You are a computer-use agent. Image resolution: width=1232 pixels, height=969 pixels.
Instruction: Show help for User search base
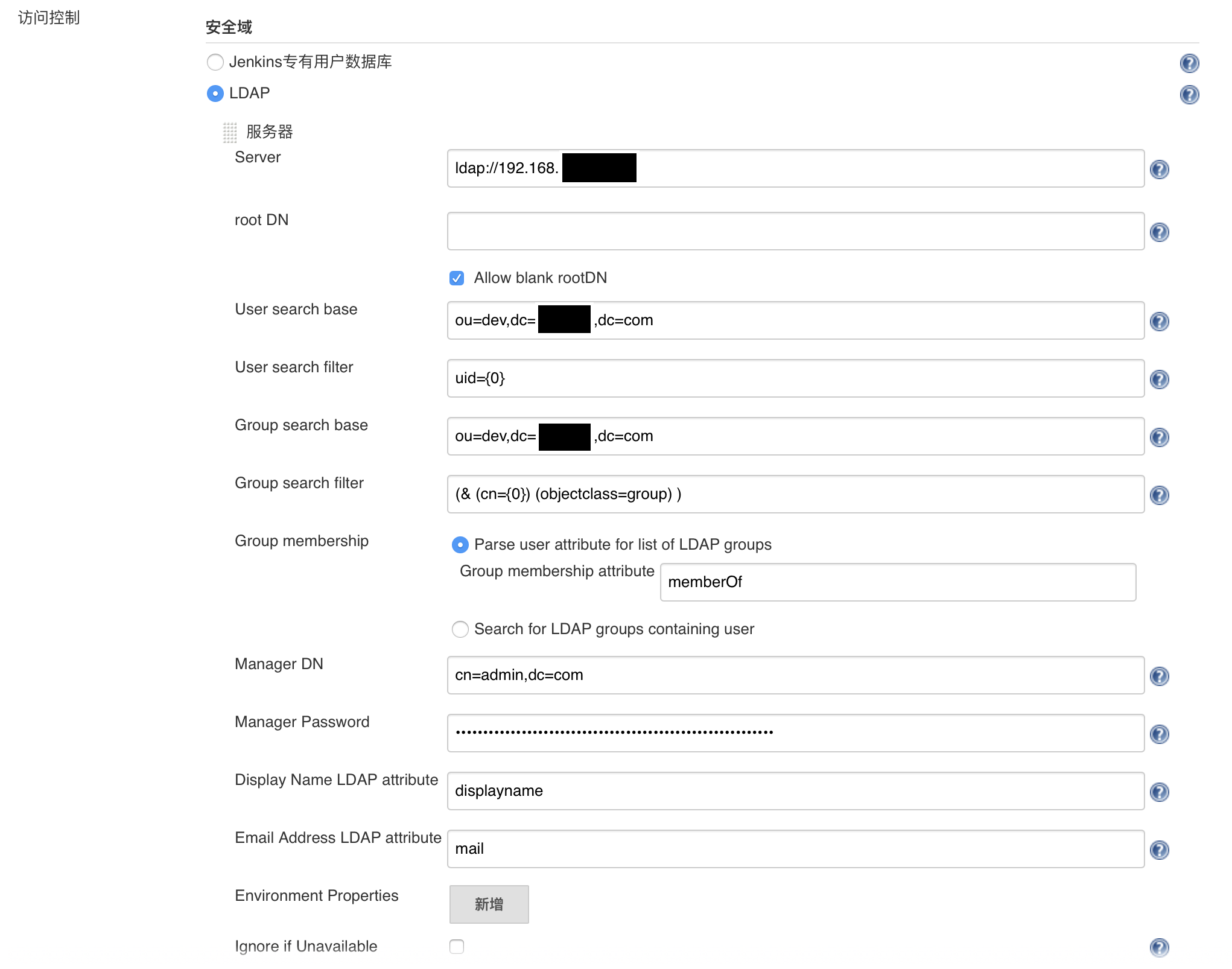(x=1159, y=322)
